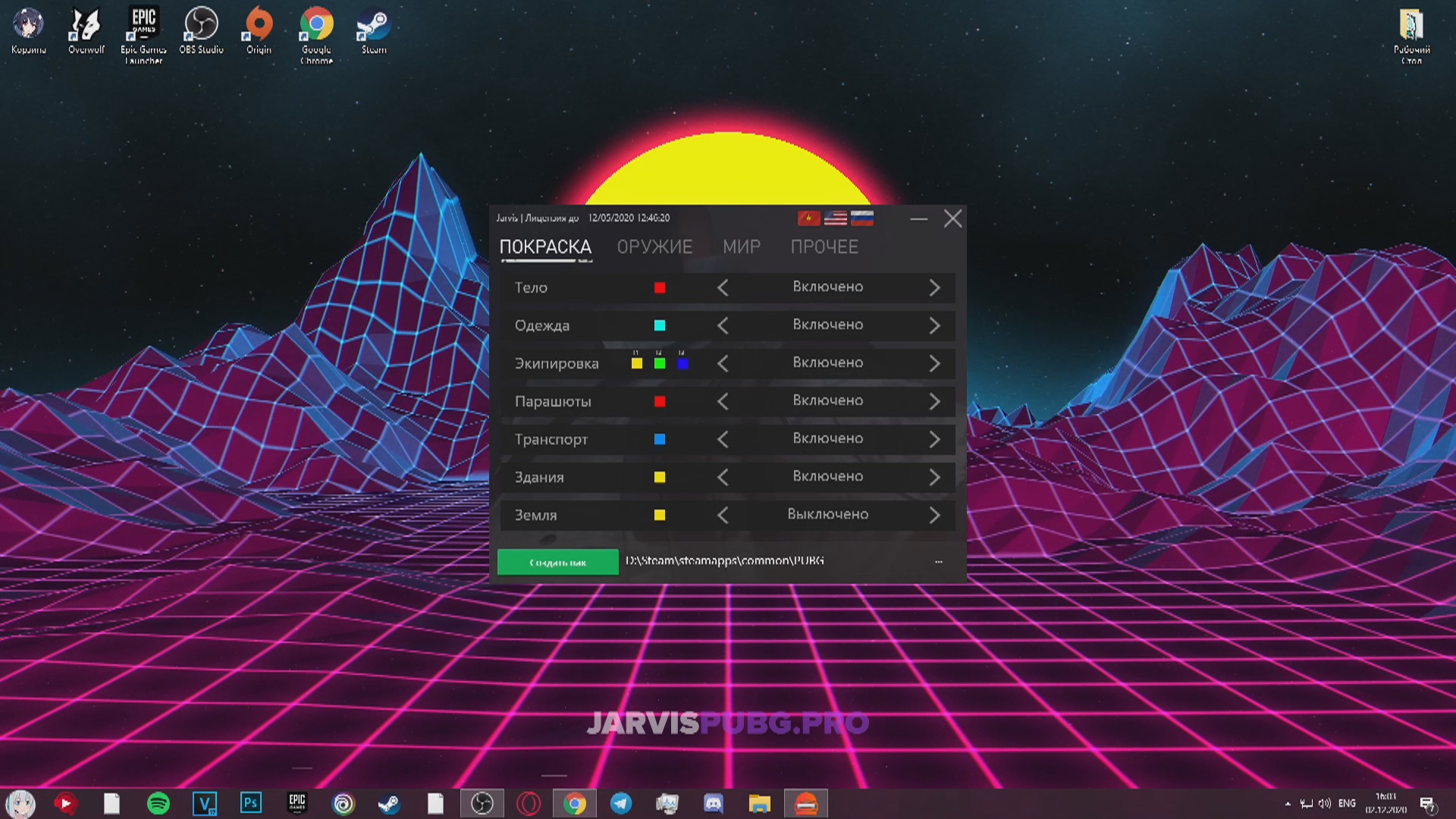
Task: Select the Vietnamese flag language icon
Action: (x=808, y=218)
